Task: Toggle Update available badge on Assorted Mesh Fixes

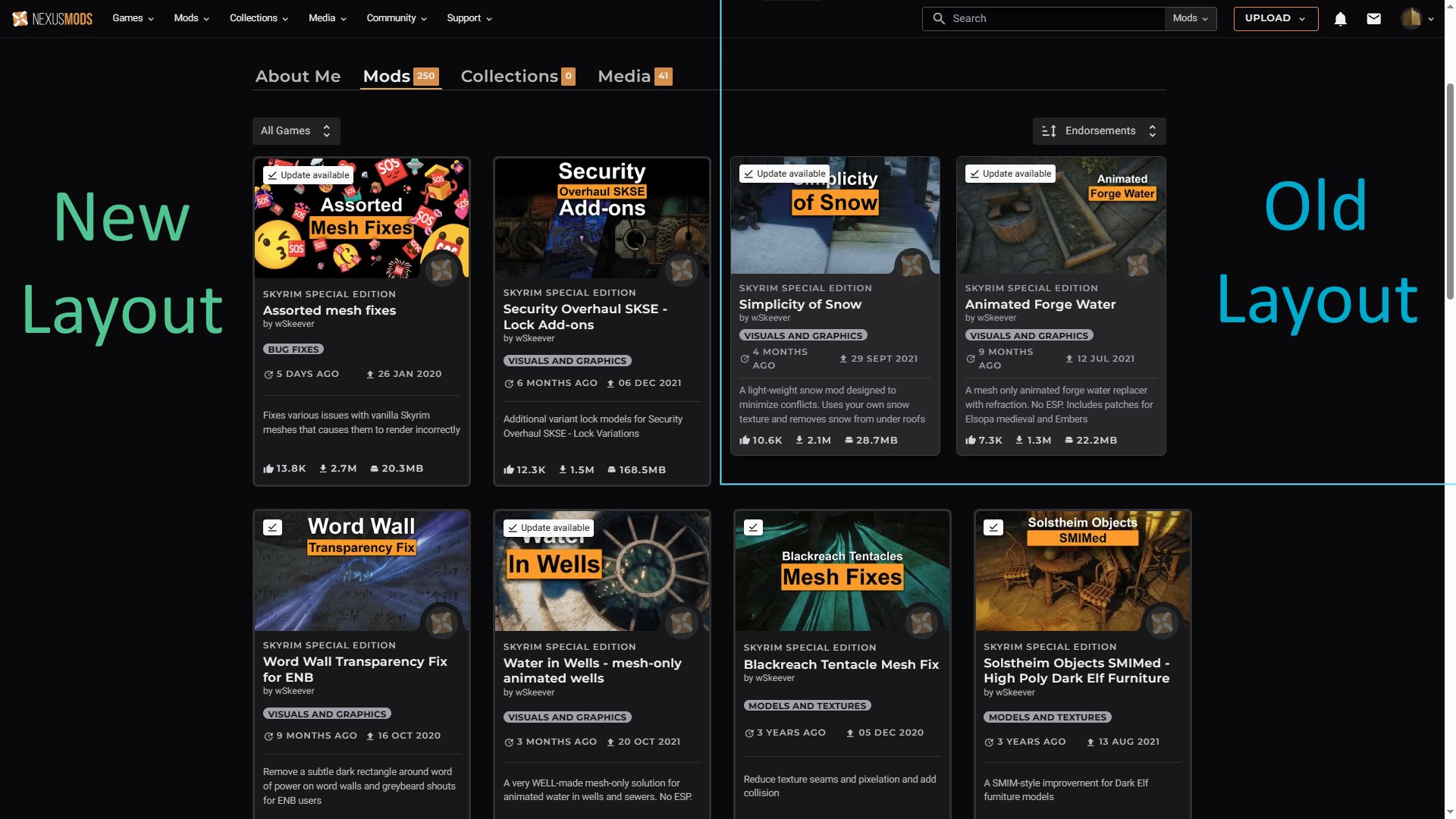Action: pos(308,175)
